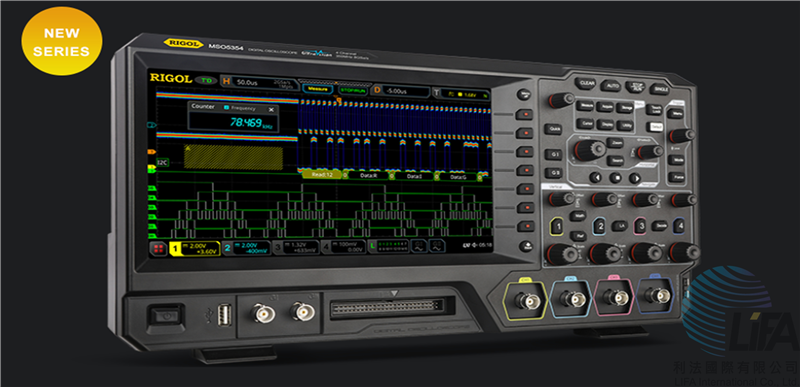
Task: Toggle channel 2 blue front-panel key
Action: pyautogui.click(x=601, y=226)
